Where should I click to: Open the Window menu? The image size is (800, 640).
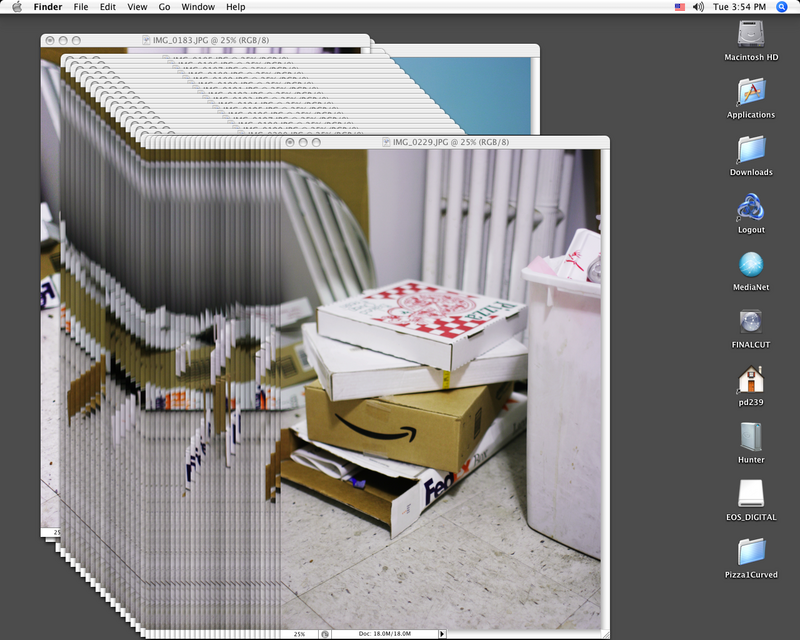tap(198, 7)
